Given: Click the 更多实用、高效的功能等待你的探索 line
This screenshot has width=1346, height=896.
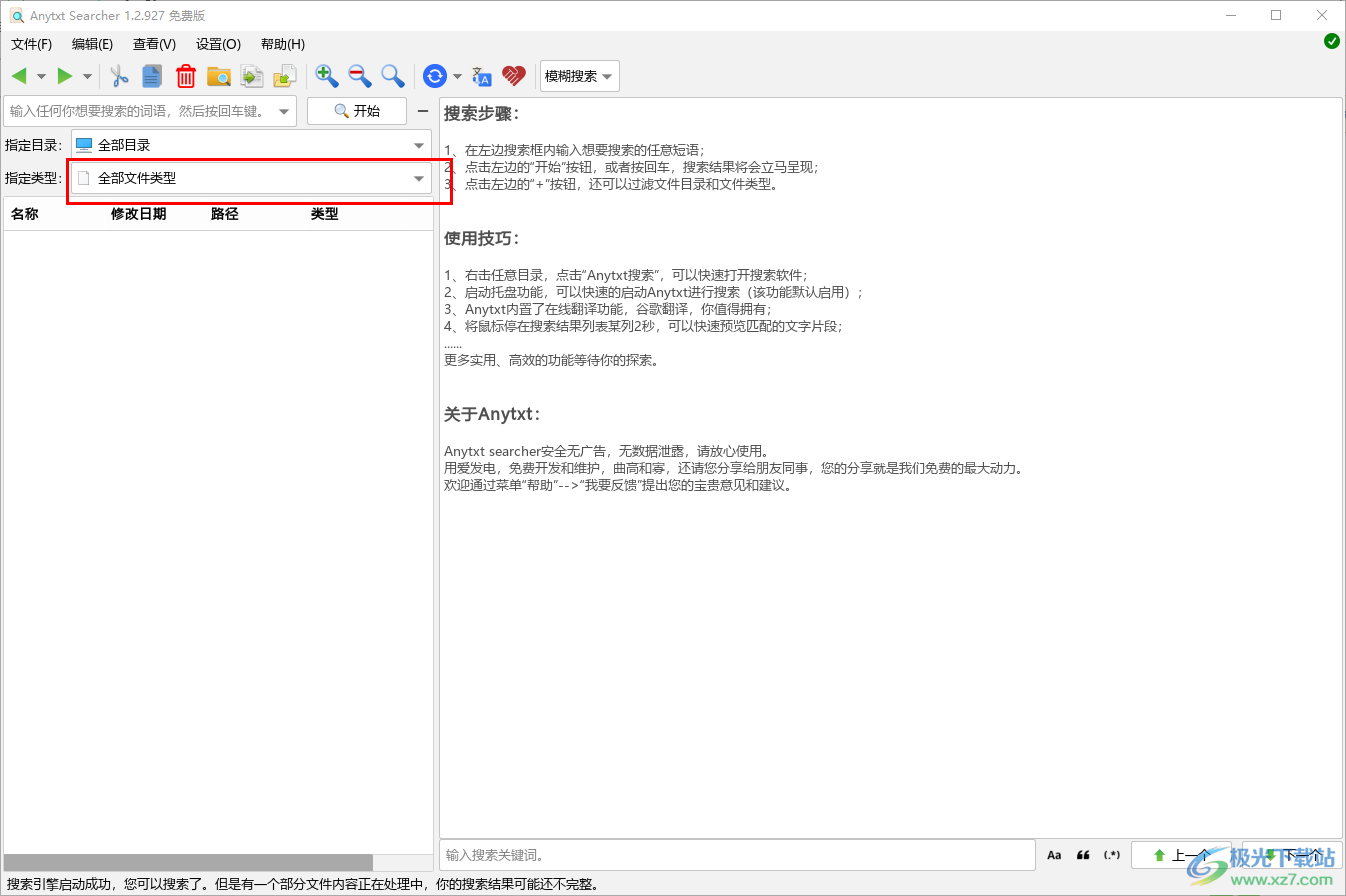Looking at the screenshot, I should (551, 360).
